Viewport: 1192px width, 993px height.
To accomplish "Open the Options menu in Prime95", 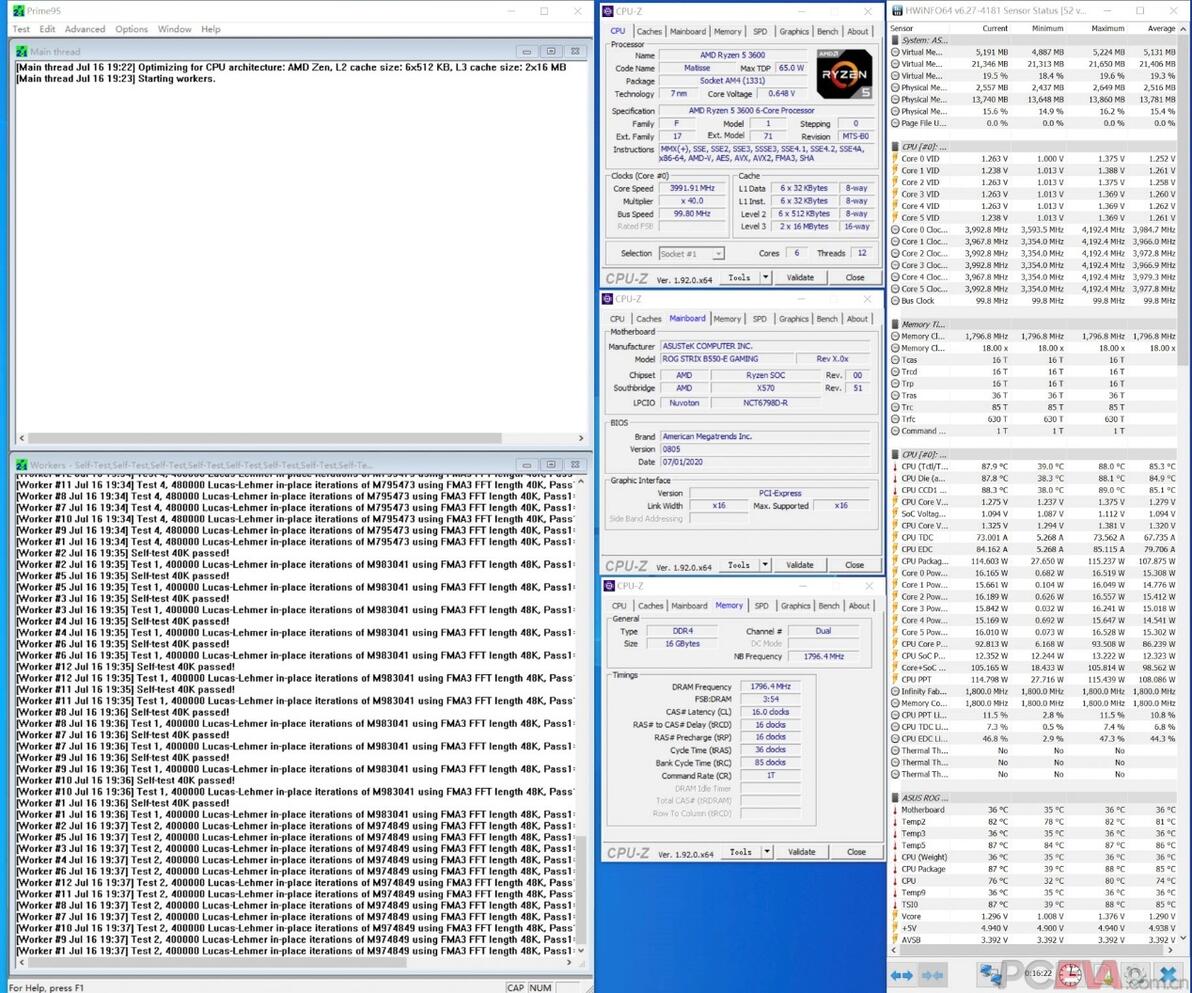I will coord(132,29).
